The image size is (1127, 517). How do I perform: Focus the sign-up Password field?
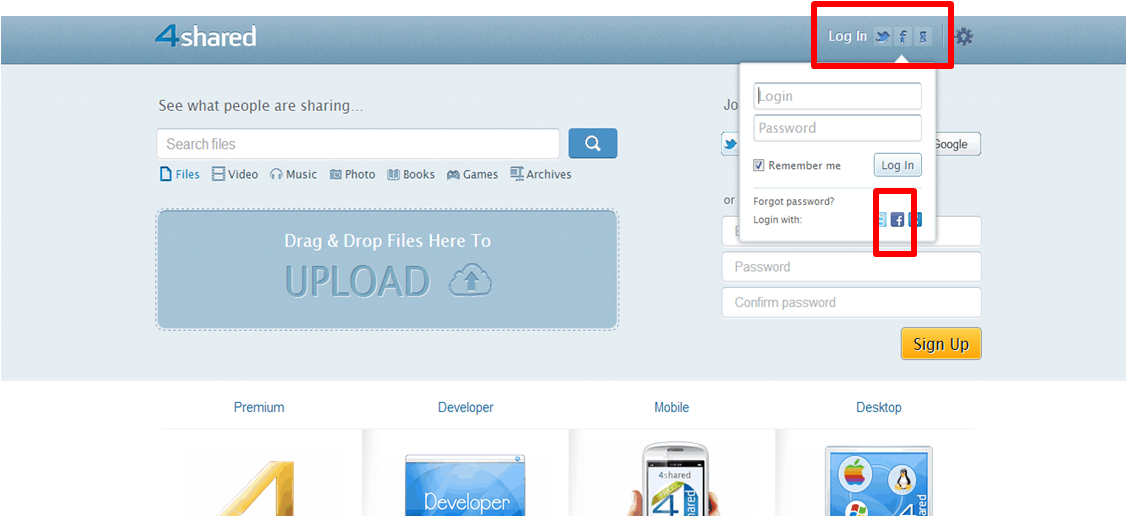point(852,267)
